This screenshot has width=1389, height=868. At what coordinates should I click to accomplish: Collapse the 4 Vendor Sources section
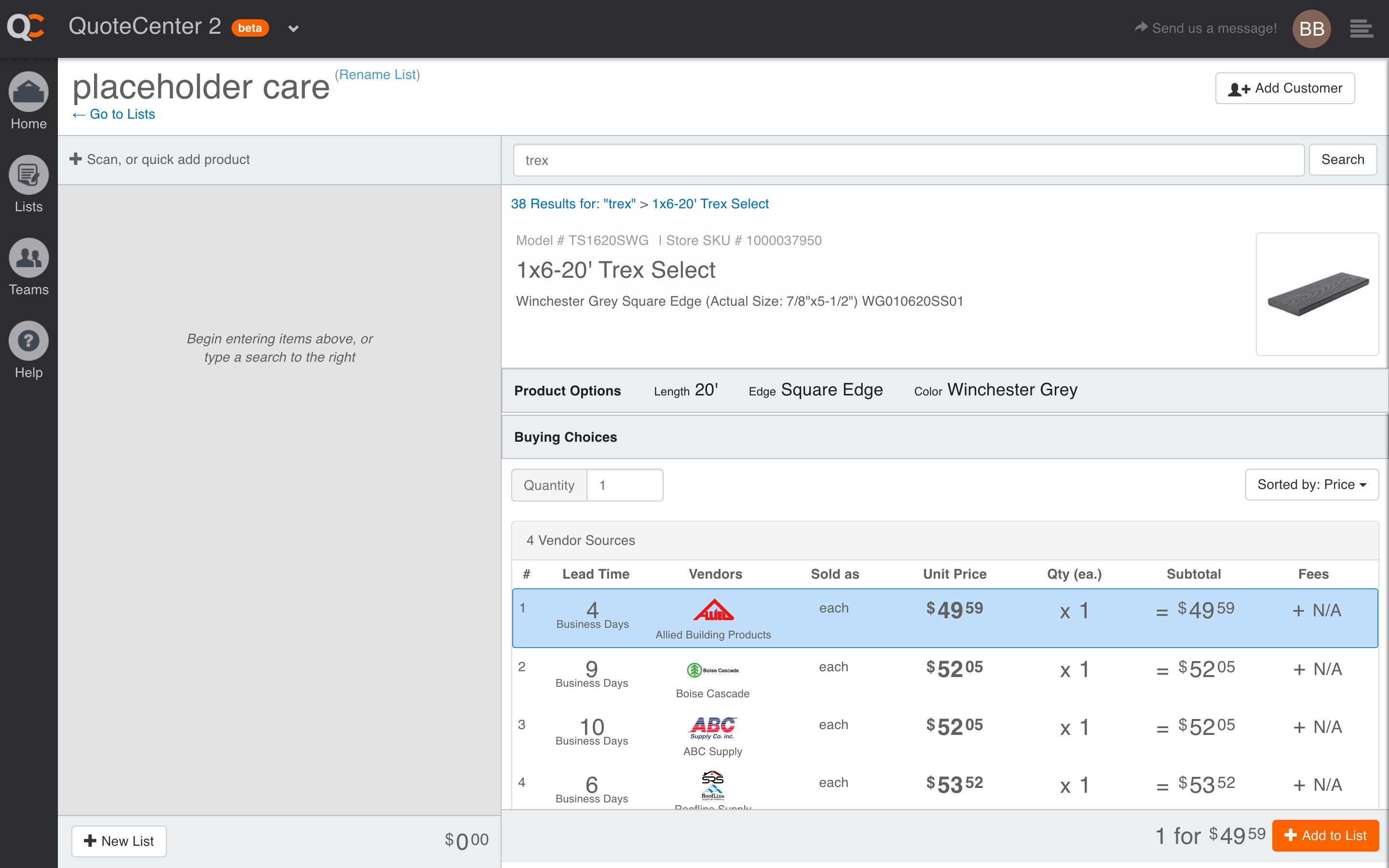[x=580, y=540]
